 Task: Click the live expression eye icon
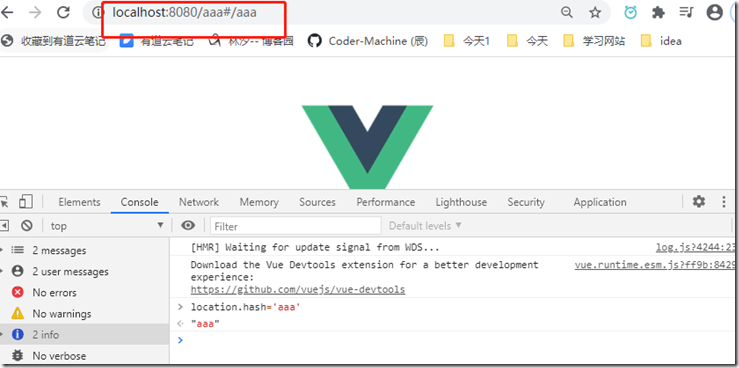[188, 226]
